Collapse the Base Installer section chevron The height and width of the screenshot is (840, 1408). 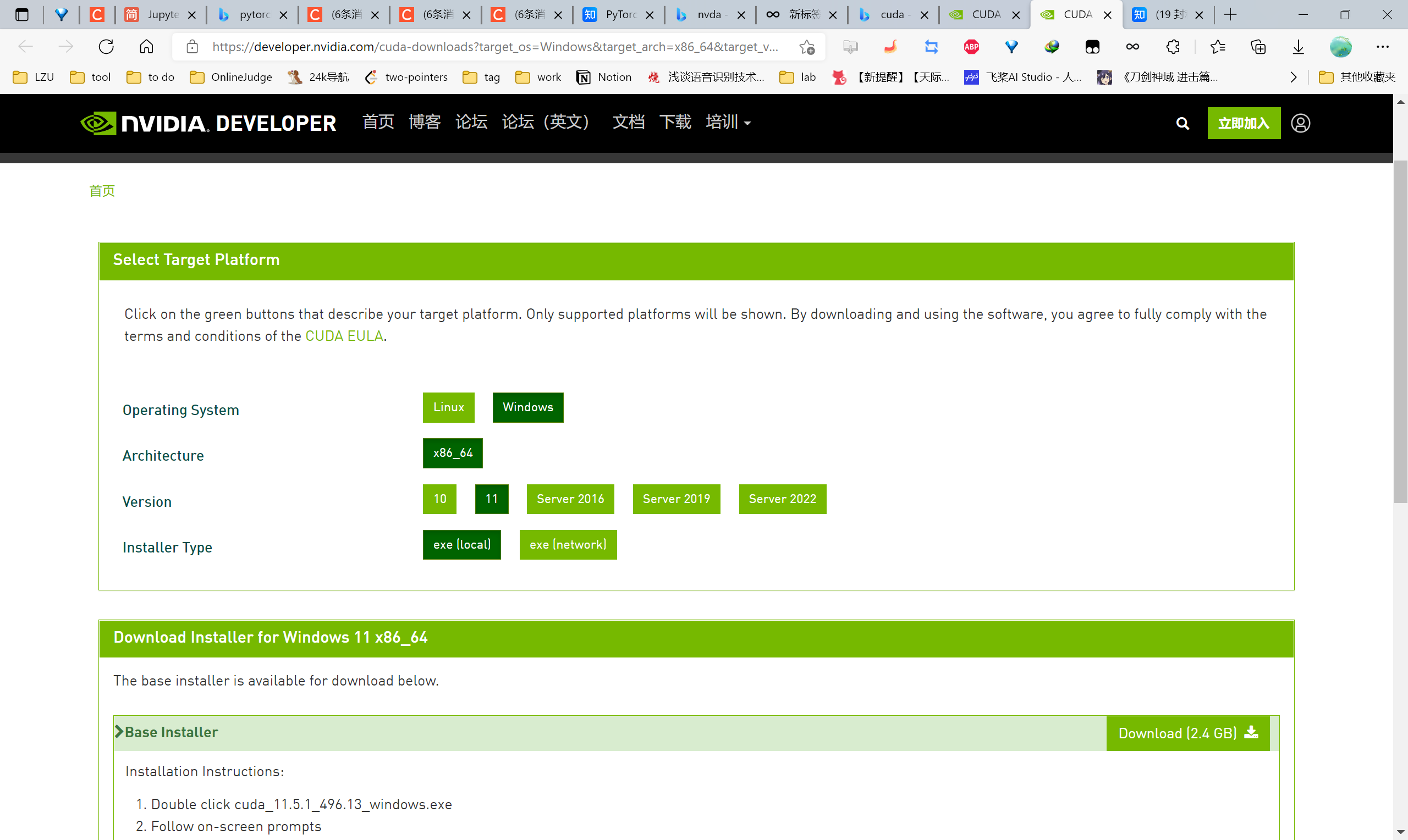click(119, 732)
